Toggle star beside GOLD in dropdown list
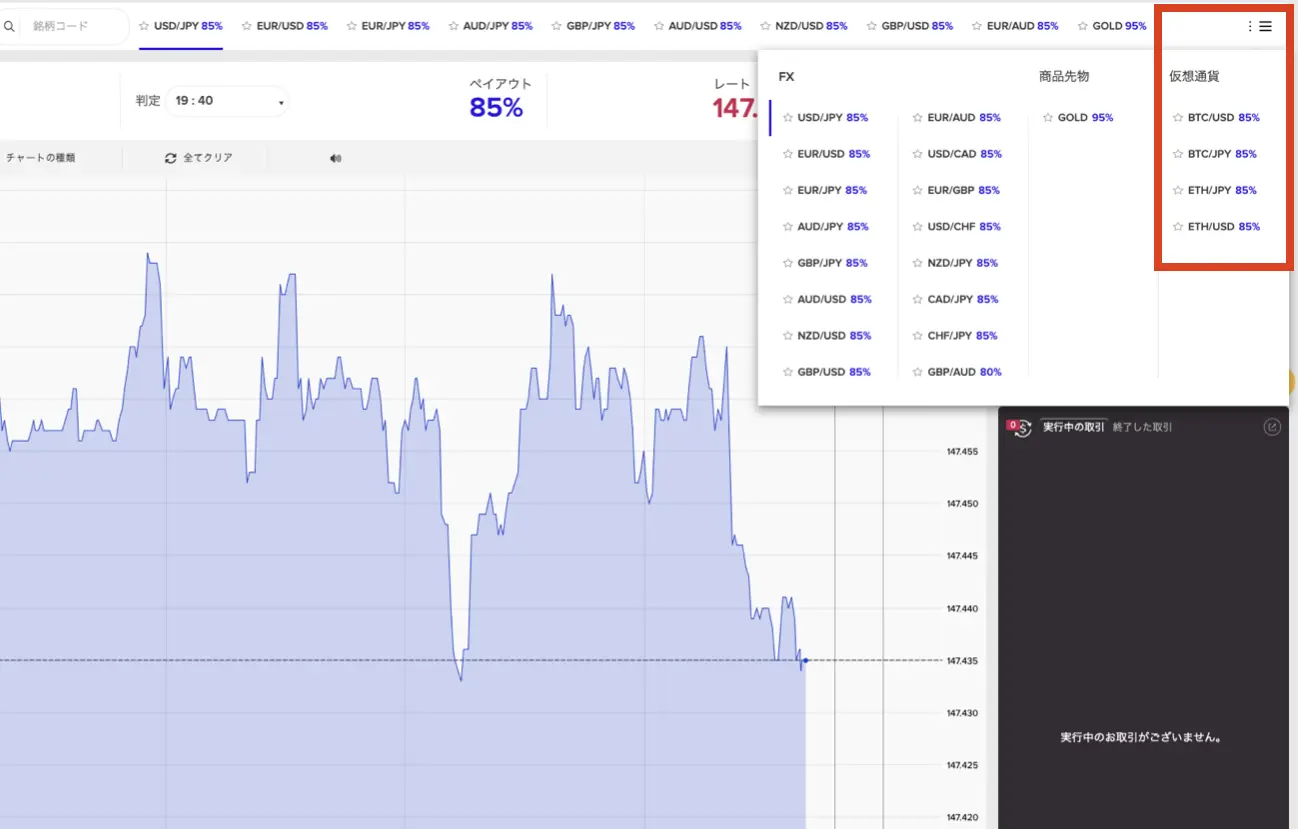Viewport: 1298px width, 829px height. click(1048, 118)
